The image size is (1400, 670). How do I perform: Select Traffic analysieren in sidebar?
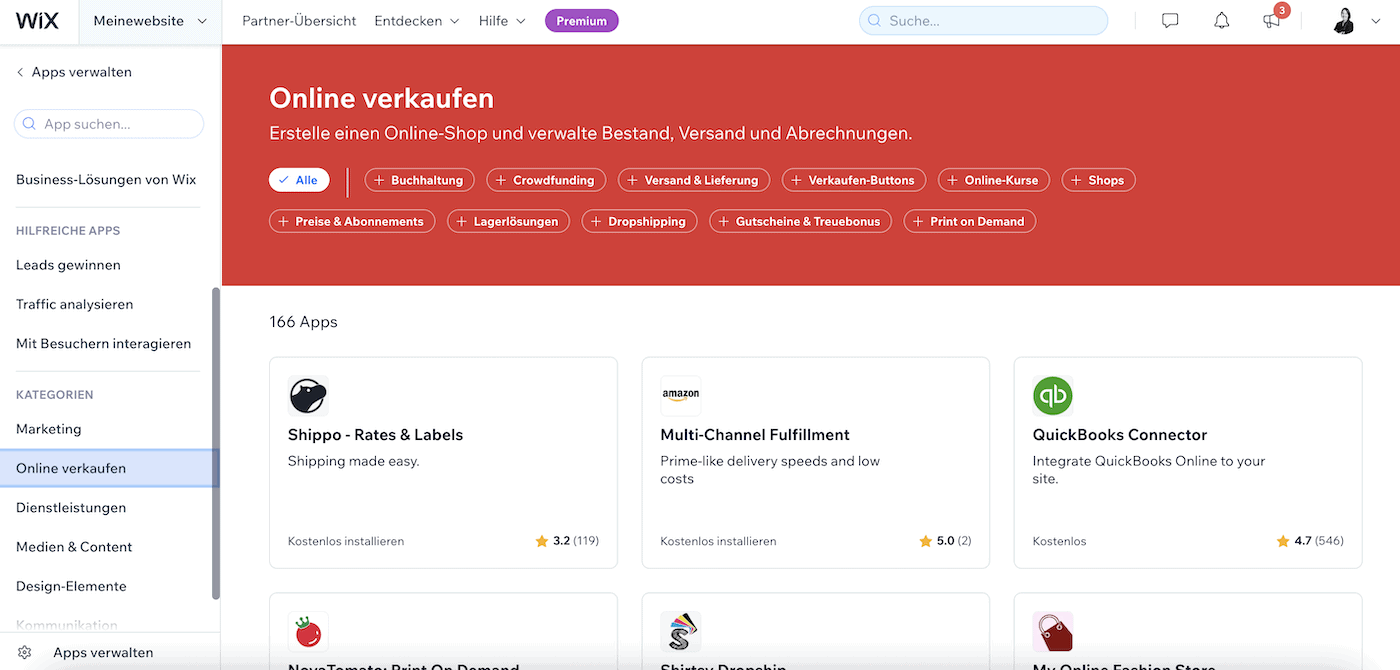coord(75,304)
